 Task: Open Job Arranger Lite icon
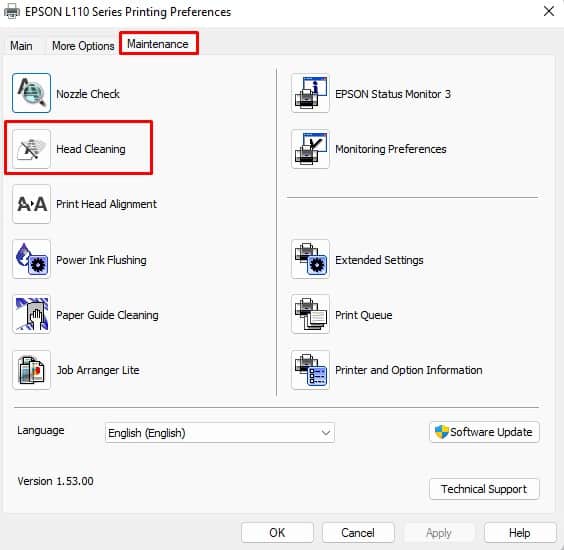tap(31, 370)
